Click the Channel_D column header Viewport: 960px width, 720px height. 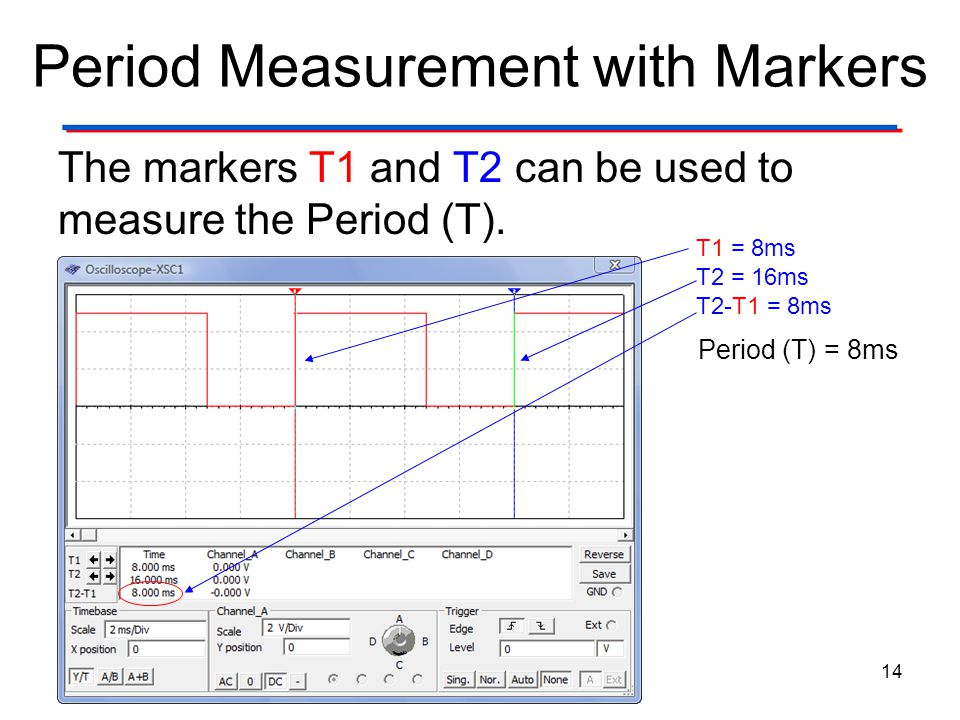[467, 554]
